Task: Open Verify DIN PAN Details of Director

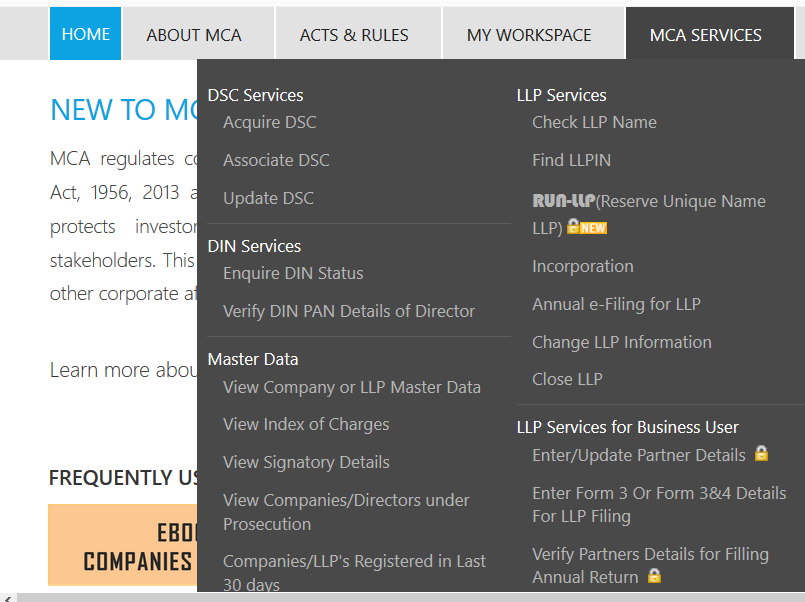Action: [x=349, y=311]
